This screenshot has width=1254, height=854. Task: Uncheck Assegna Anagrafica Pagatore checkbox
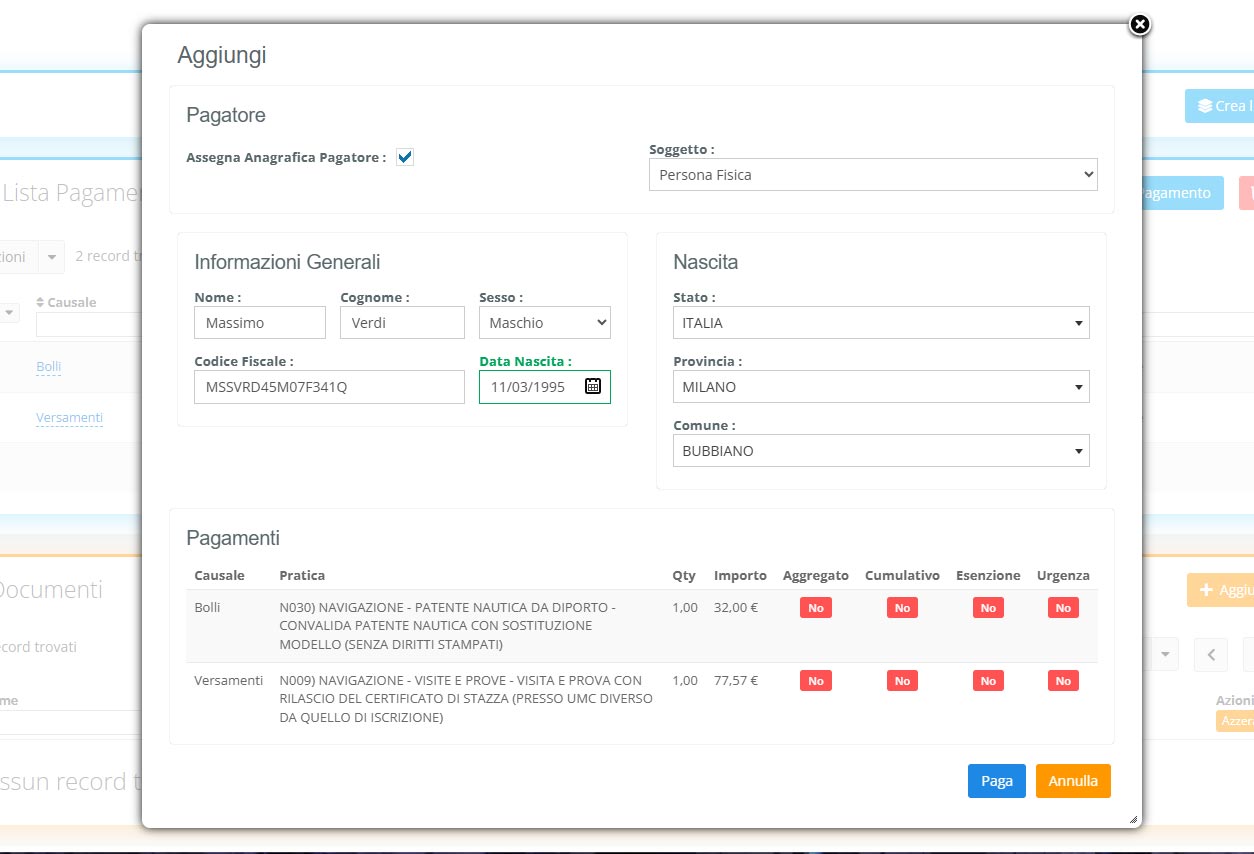[405, 157]
